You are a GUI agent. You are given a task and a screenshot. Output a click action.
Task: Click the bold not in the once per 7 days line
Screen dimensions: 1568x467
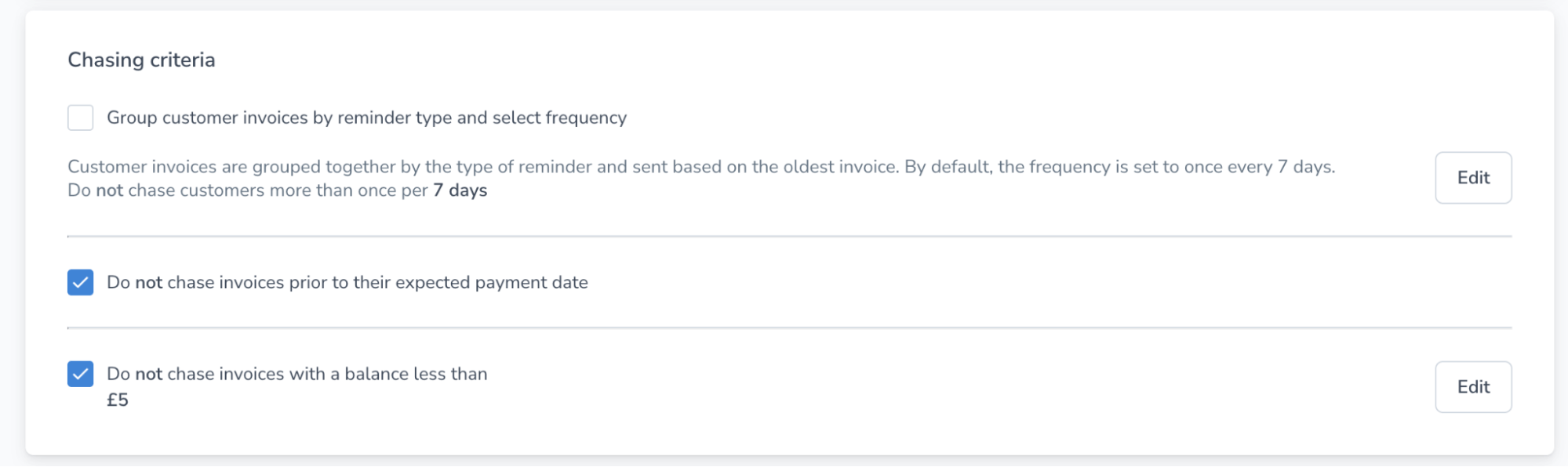(109, 190)
